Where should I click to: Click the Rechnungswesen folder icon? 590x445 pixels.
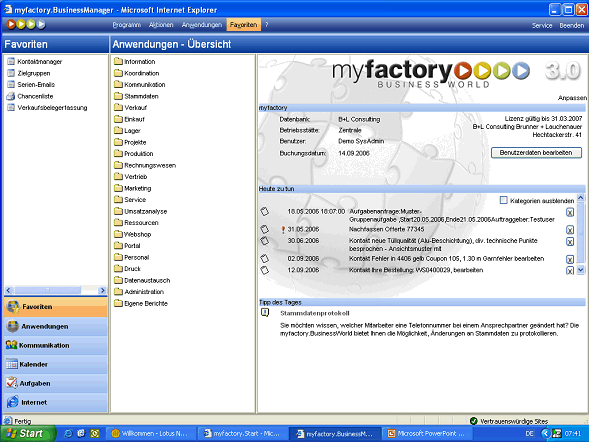[x=119, y=165]
